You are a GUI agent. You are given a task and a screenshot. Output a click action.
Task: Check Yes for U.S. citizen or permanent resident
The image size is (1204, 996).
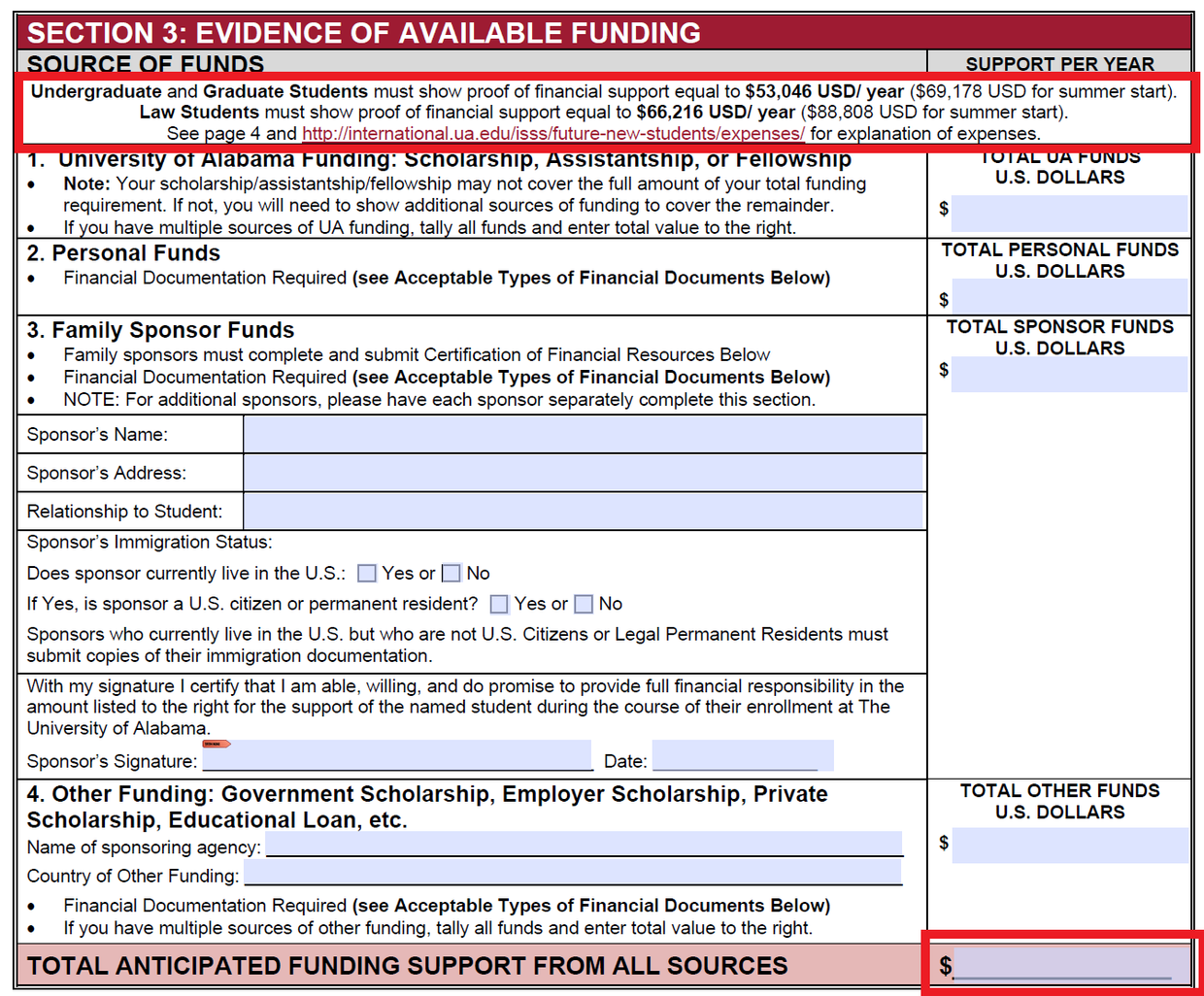[x=499, y=604]
